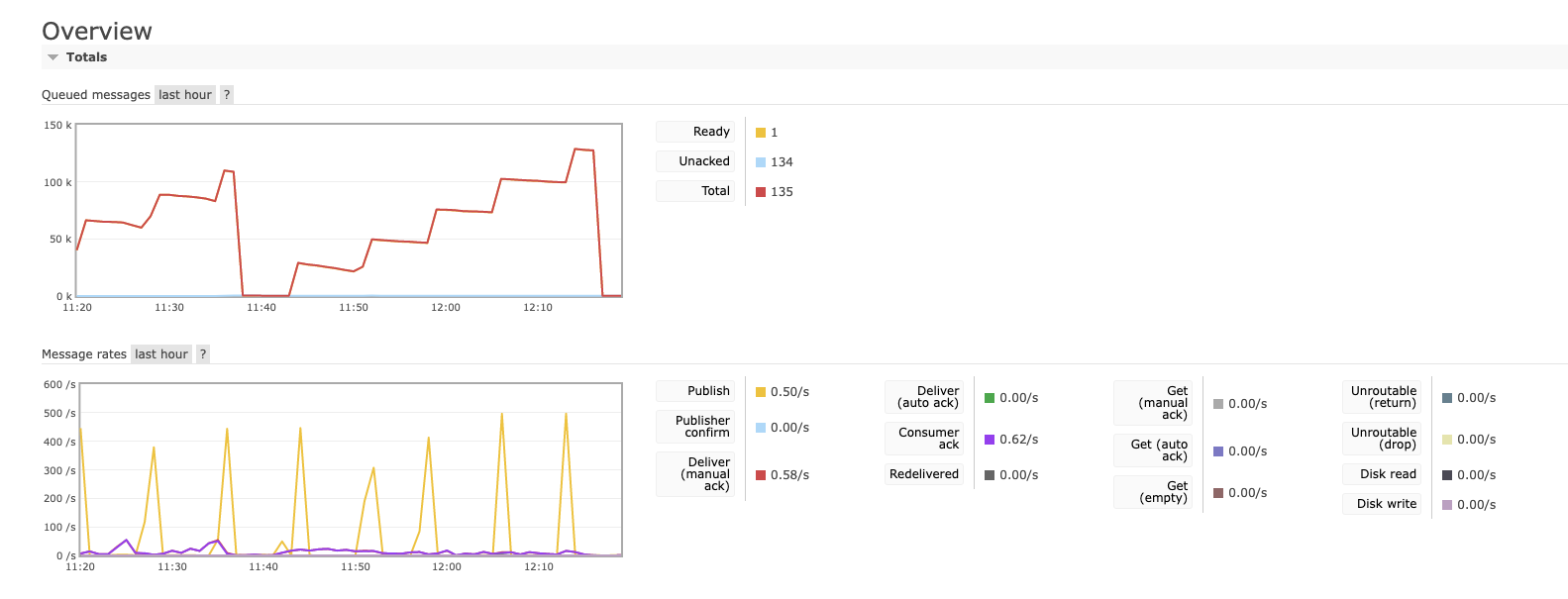Click the Consumer ack rate 0.62/s
This screenshot has width=1568, height=599.
pyautogui.click(x=1018, y=440)
